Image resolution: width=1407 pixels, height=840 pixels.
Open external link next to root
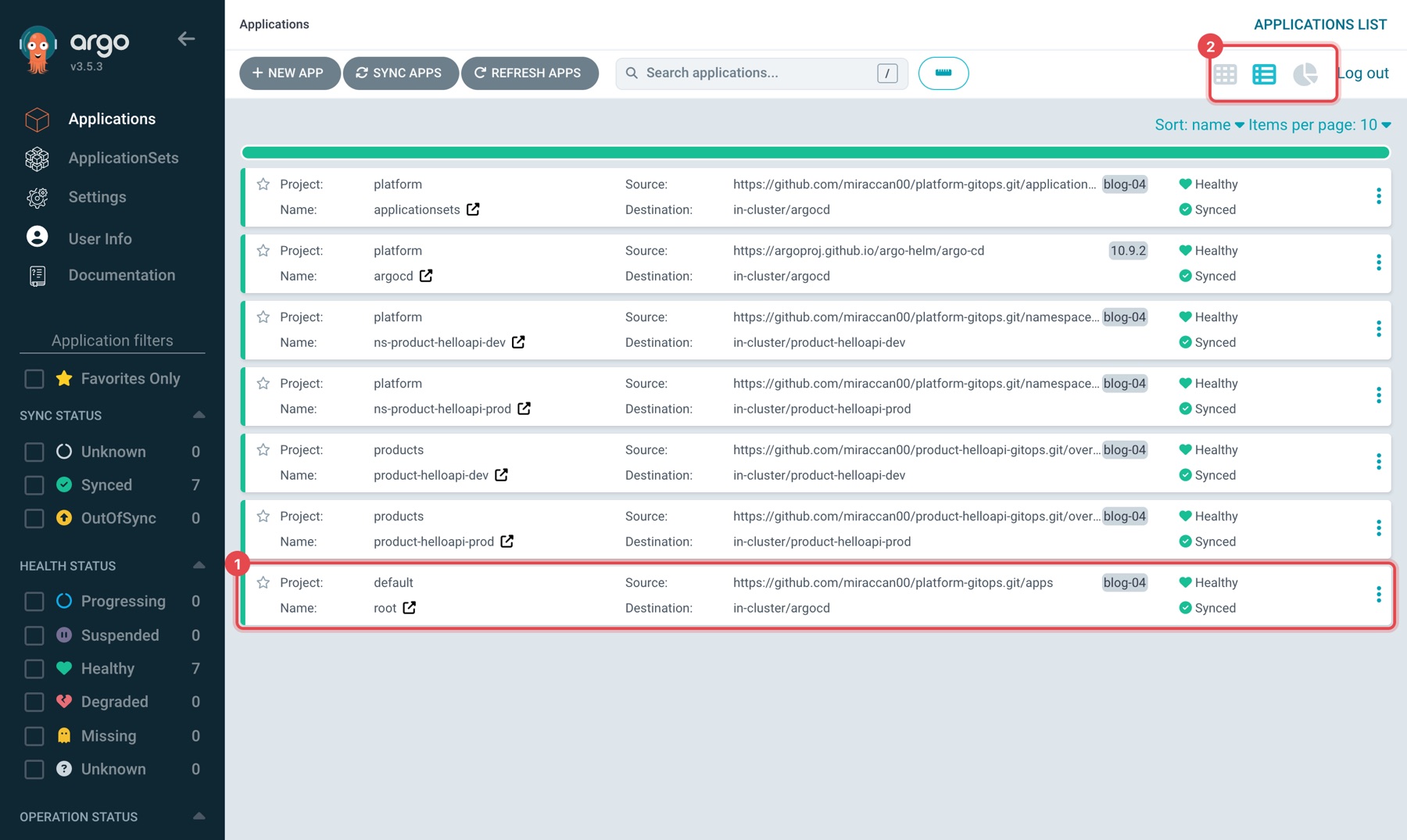[410, 608]
